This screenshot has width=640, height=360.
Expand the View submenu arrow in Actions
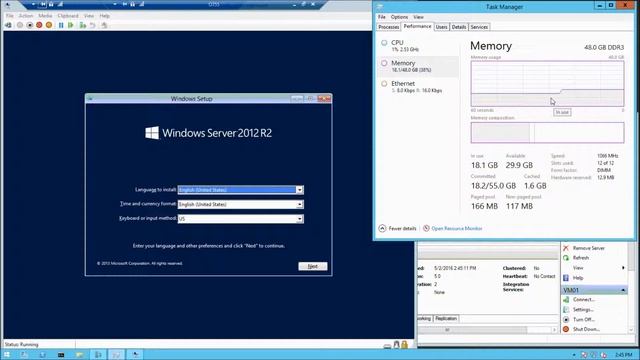click(623, 268)
